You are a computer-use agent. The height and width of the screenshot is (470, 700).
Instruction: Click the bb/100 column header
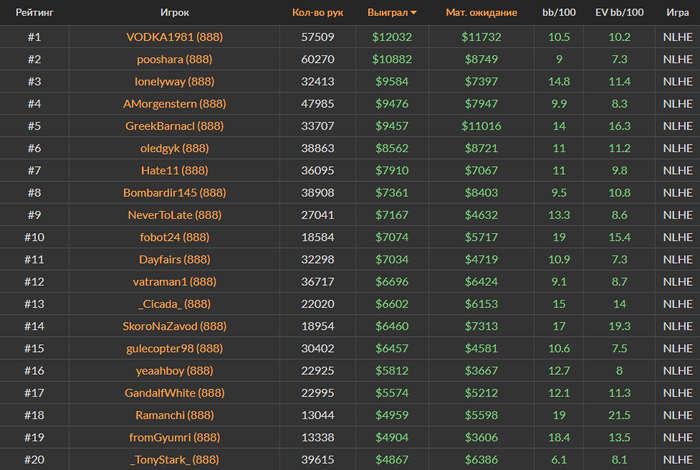pos(559,12)
